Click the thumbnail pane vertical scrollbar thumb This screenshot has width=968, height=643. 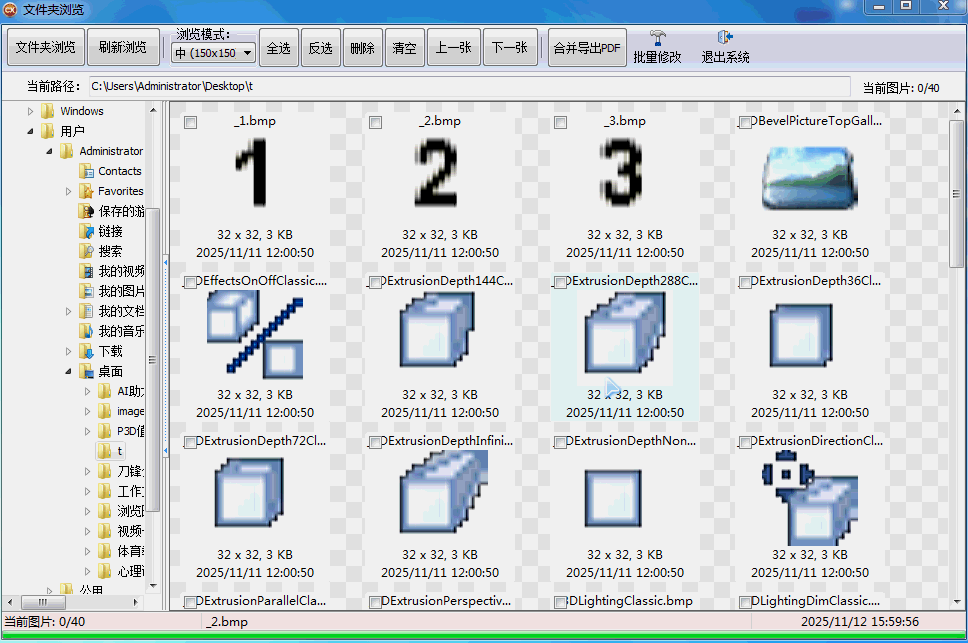coord(956,194)
